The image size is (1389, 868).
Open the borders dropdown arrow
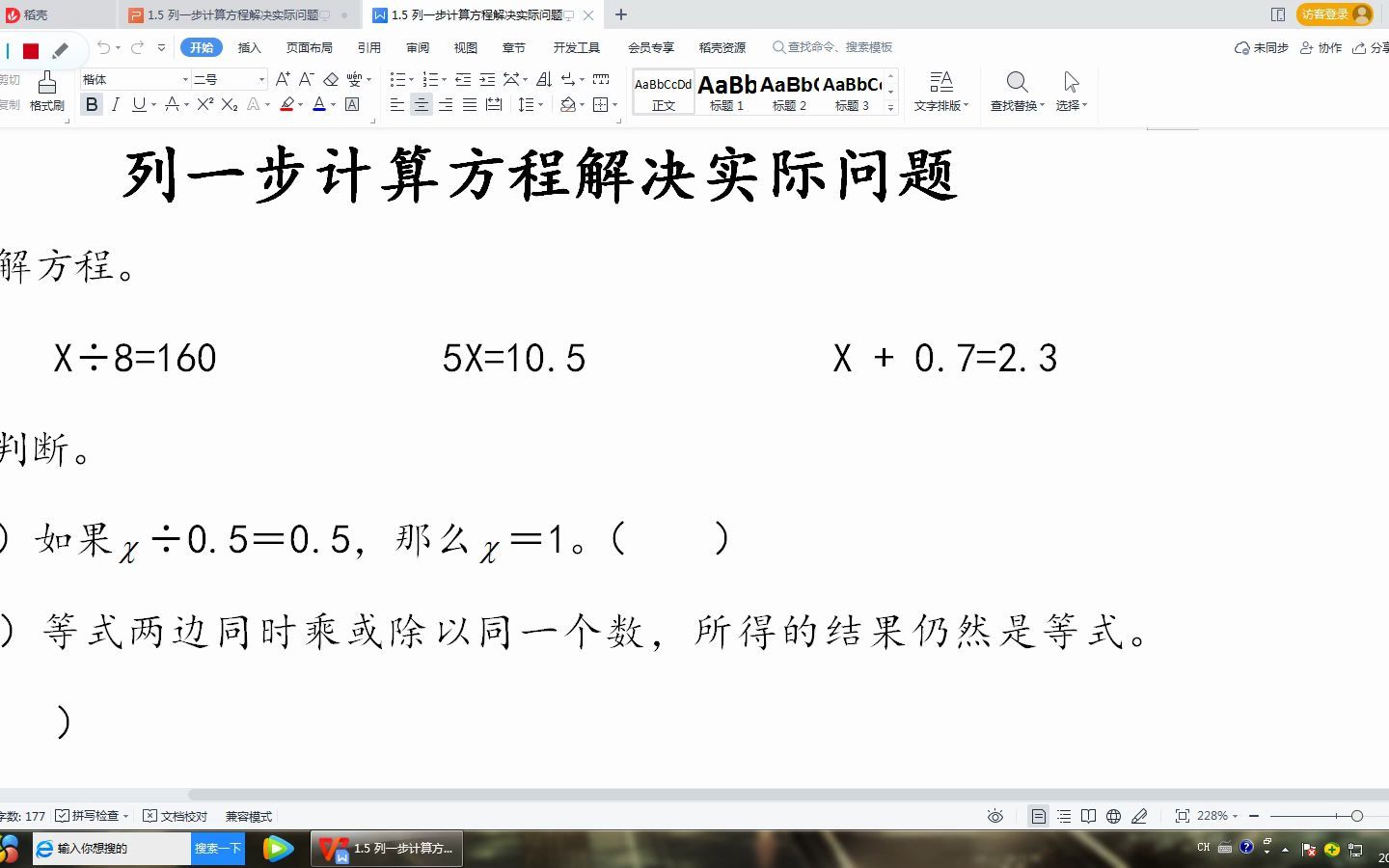pyautogui.click(x=615, y=104)
